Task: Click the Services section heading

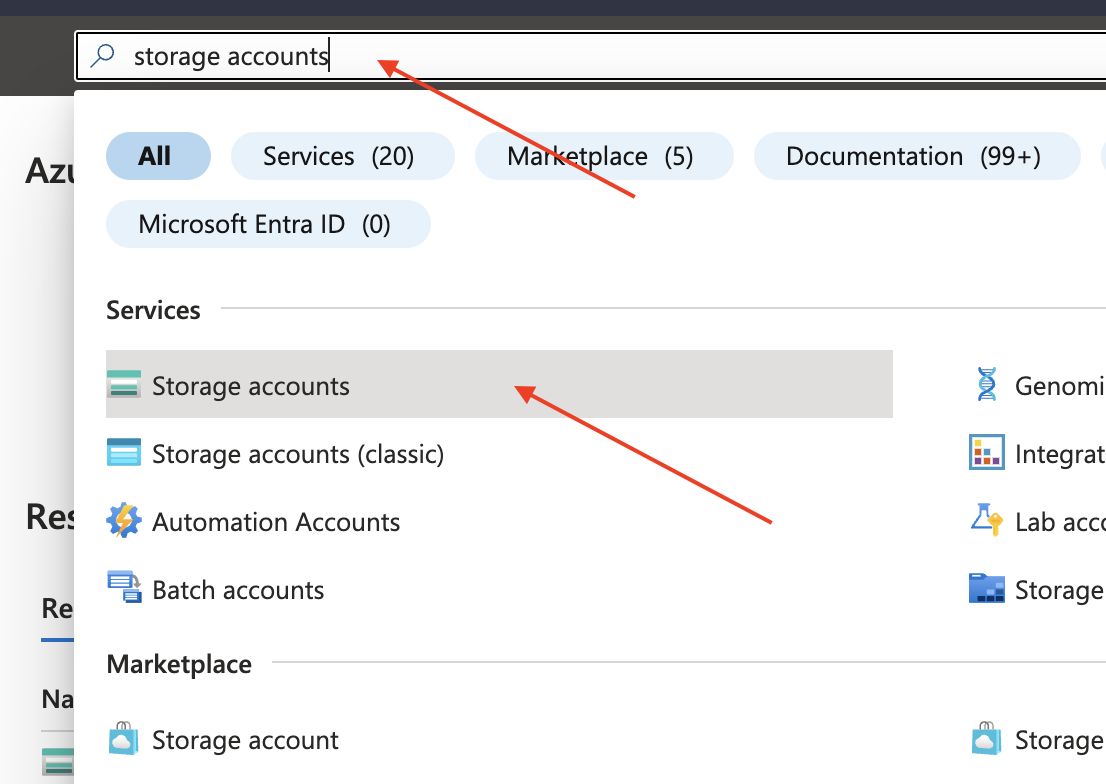Action: (x=153, y=310)
